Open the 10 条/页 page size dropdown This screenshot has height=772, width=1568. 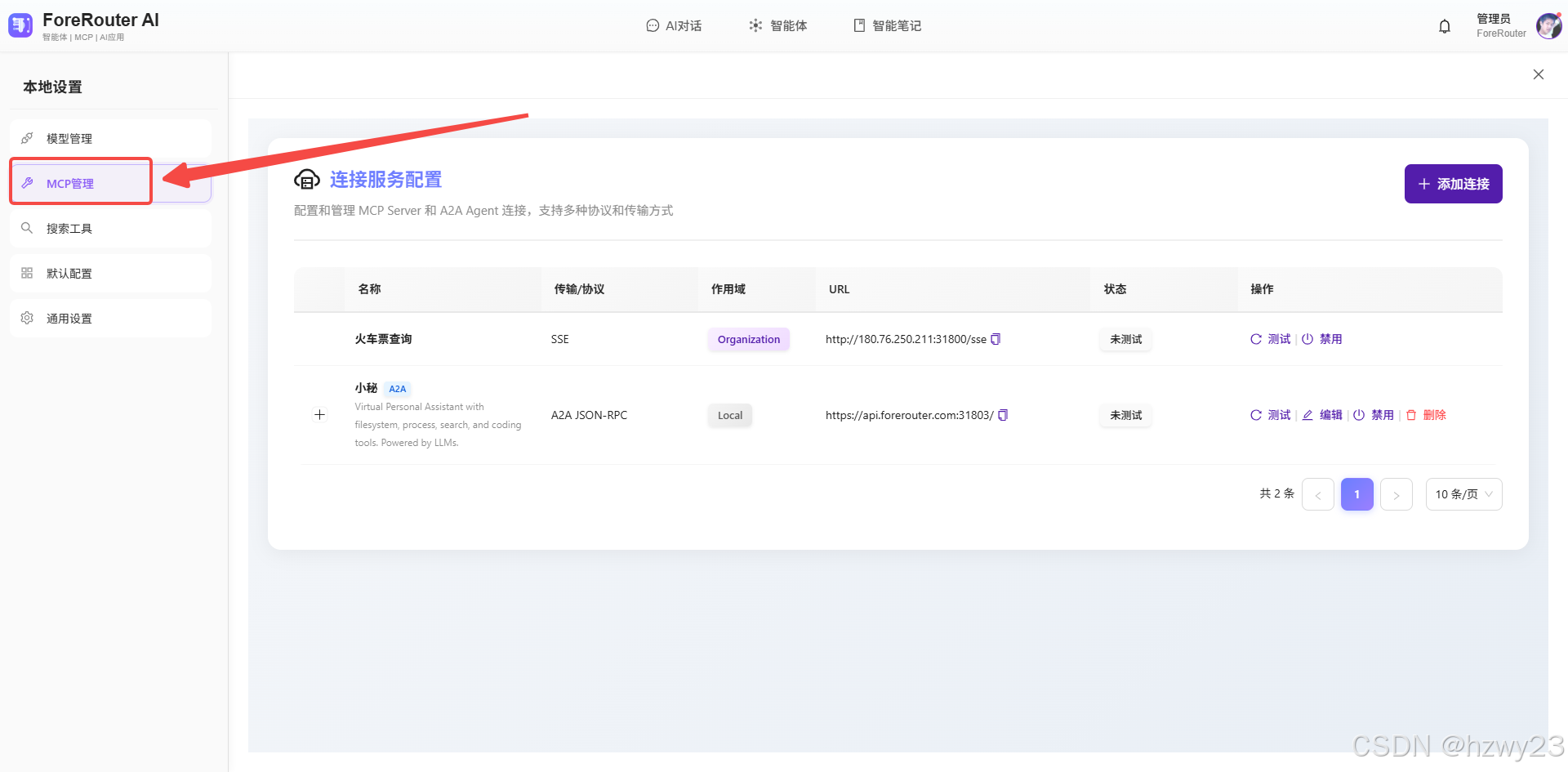point(1464,494)
